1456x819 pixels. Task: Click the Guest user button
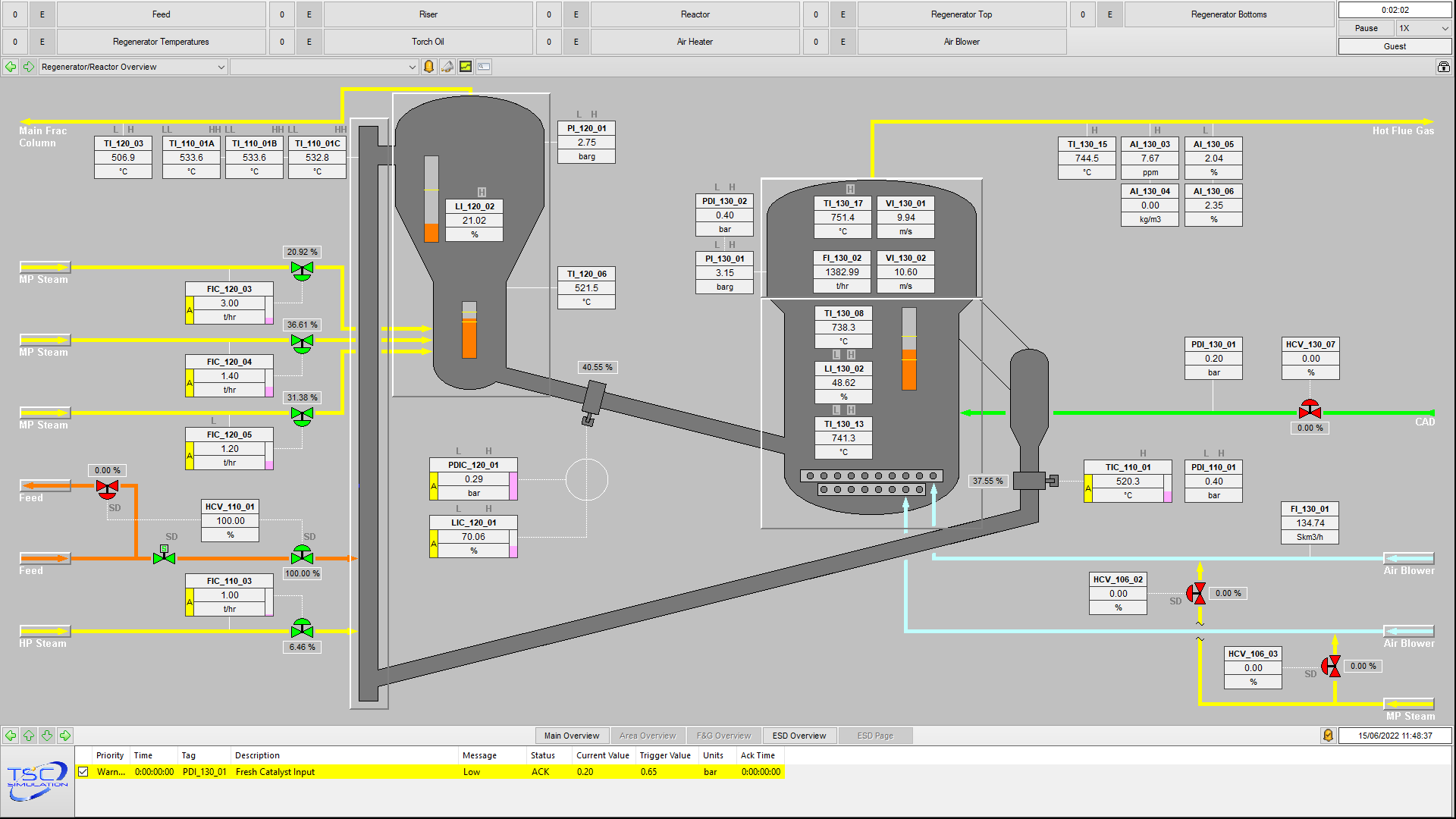[1395, 46]
